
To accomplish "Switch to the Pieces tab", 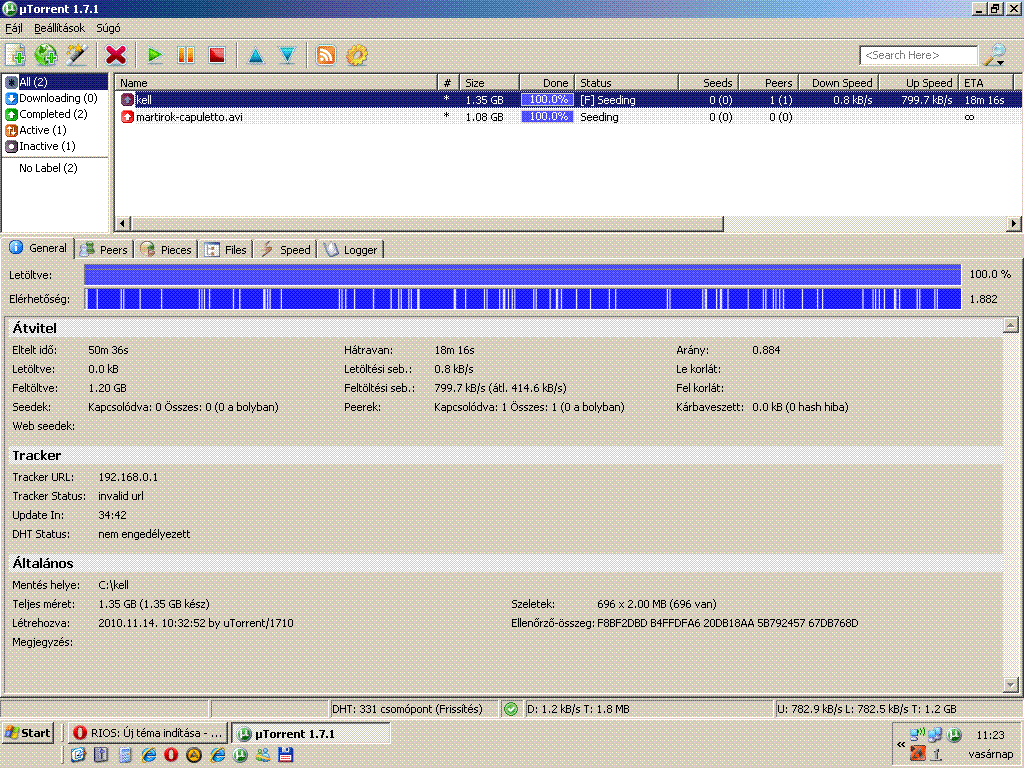I will coord(167,249).
